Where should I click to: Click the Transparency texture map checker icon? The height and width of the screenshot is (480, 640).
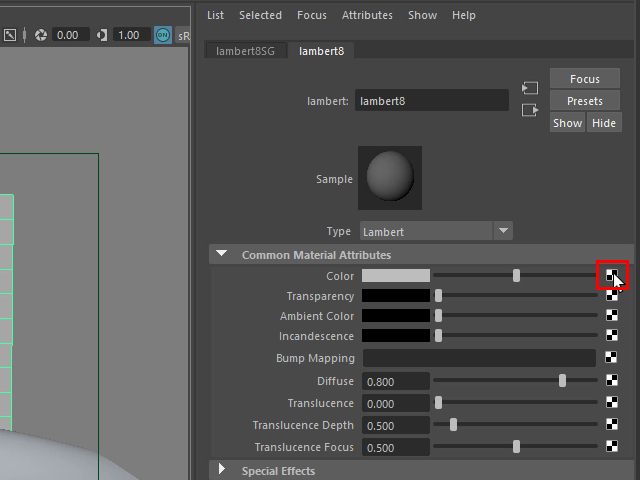tap(611, 296)
